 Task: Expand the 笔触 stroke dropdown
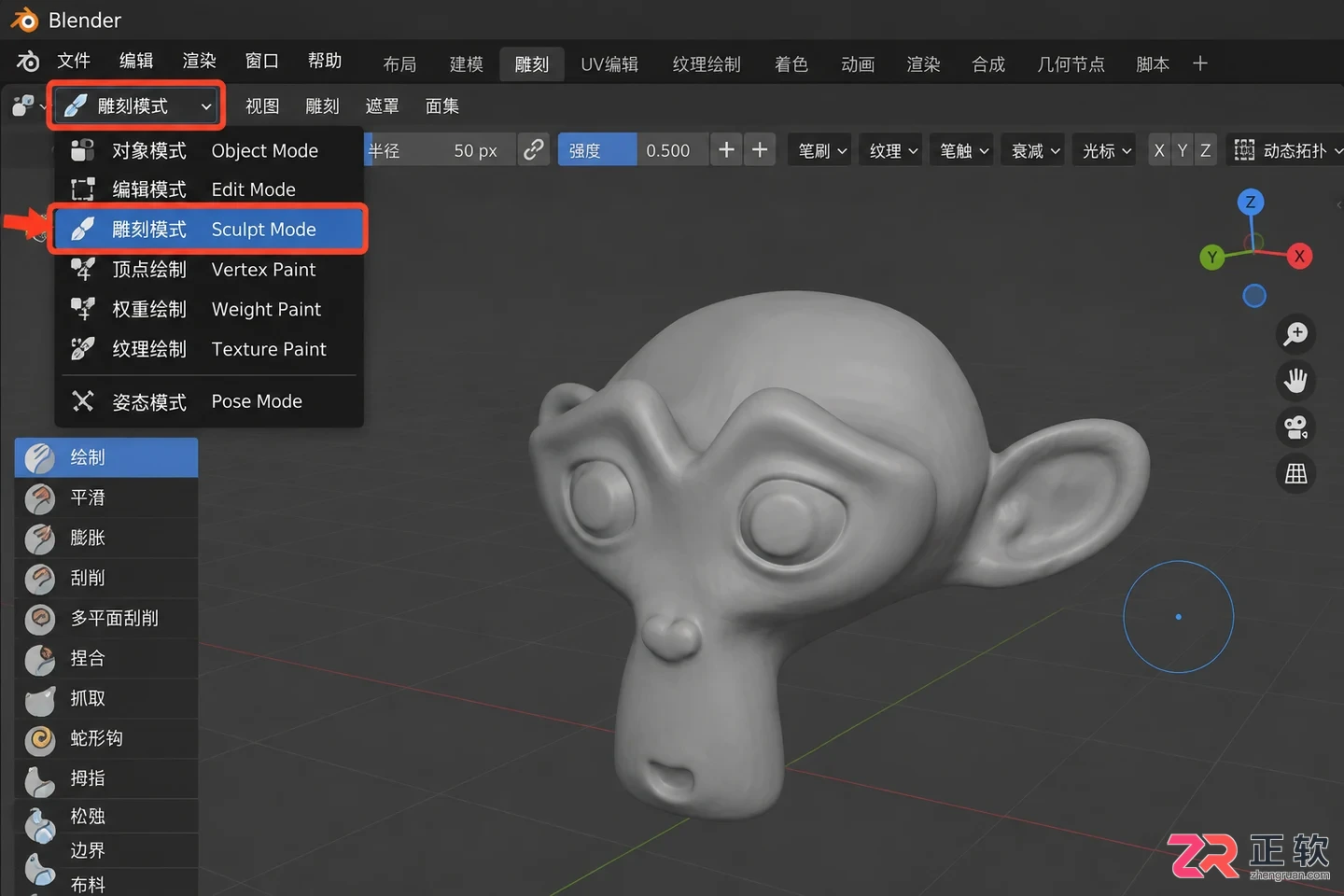tap(964, 150)
